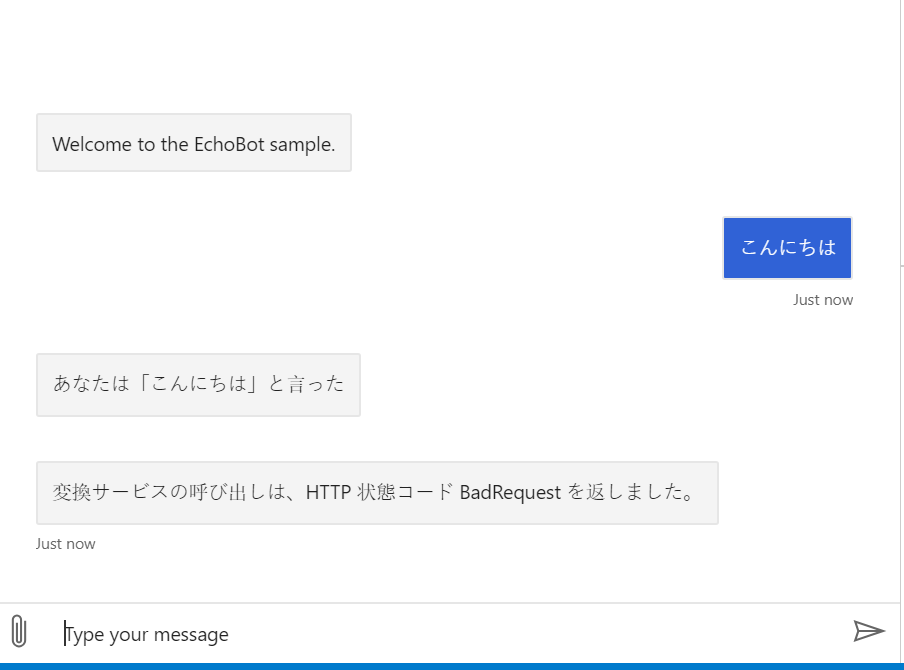Click the あなたは「こんにちは」と言った bot reply

point(198,385)
